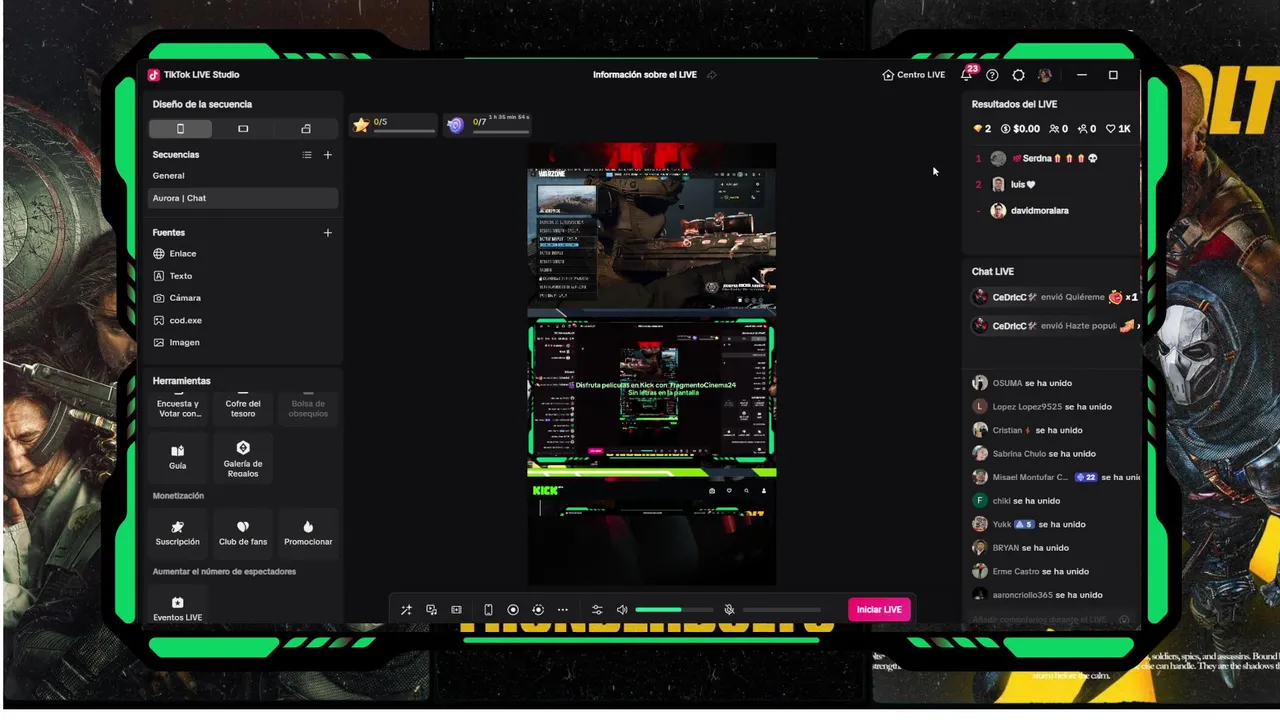Click the replay capture icon beside record
Viewport: 1280px width, 720px height.
click(538, 610)
